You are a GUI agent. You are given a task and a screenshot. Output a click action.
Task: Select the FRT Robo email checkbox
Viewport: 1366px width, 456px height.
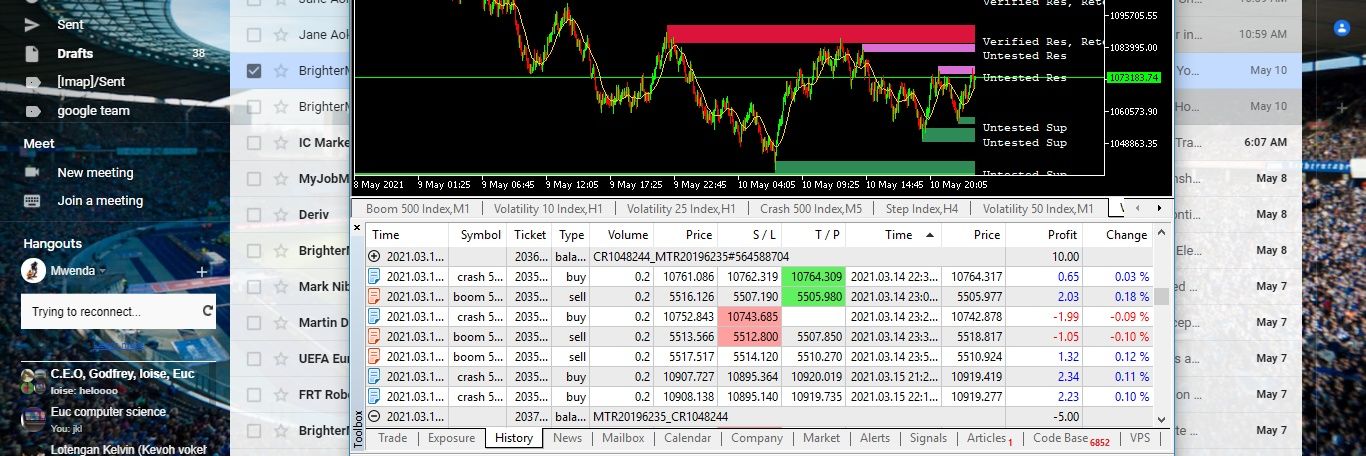(x=254, y=395)
